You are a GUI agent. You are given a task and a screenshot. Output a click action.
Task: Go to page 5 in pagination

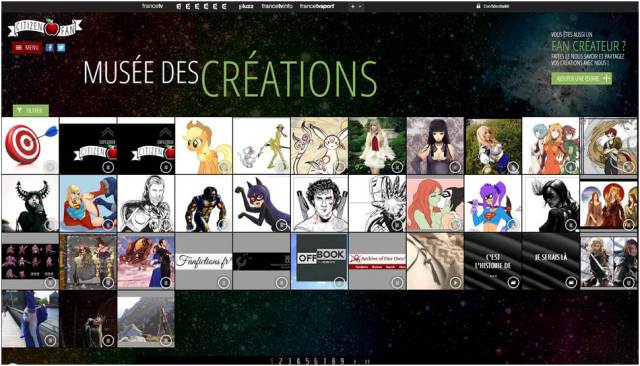click(x=306, y=361)
